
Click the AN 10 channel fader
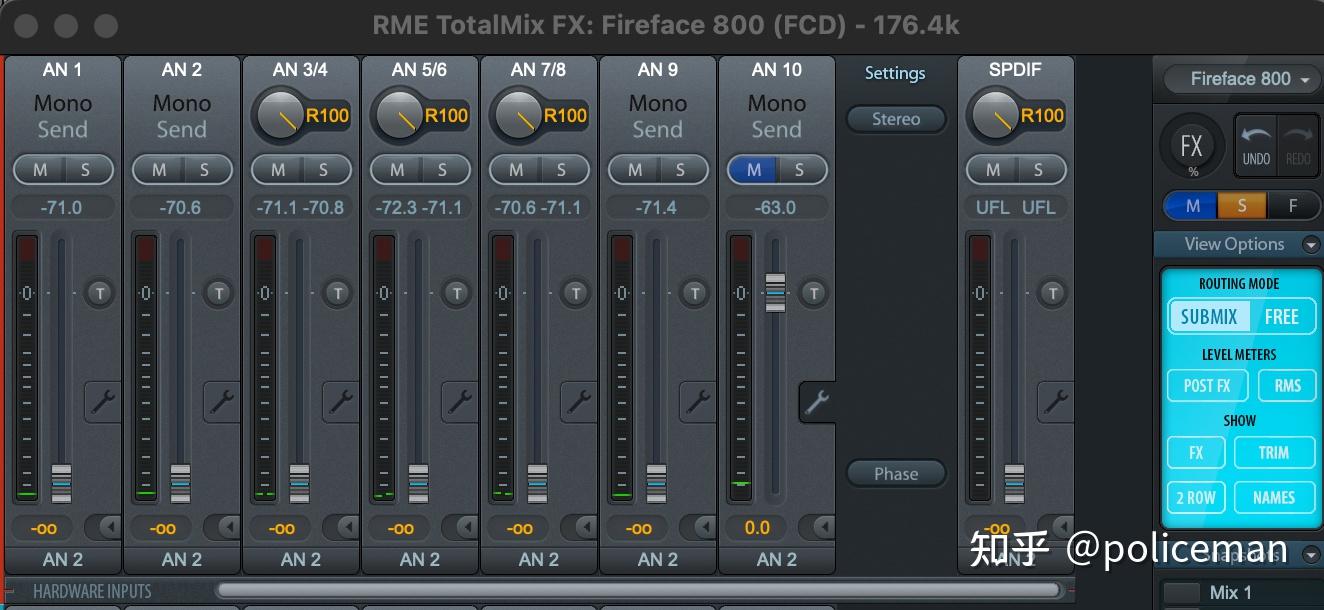pyautogui.click(x=776, y=295)
